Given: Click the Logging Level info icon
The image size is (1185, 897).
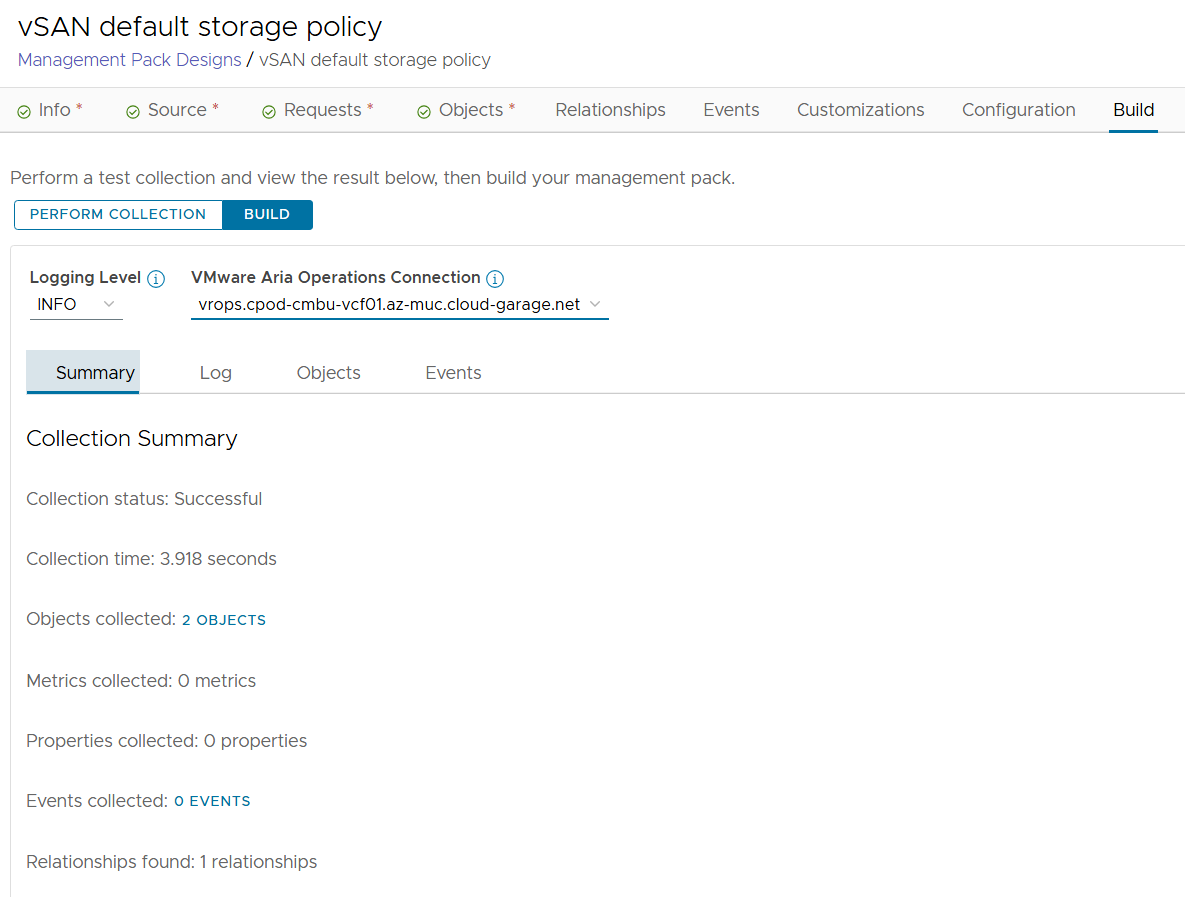Looking at the screenshot, I should [x=156, y=279].
